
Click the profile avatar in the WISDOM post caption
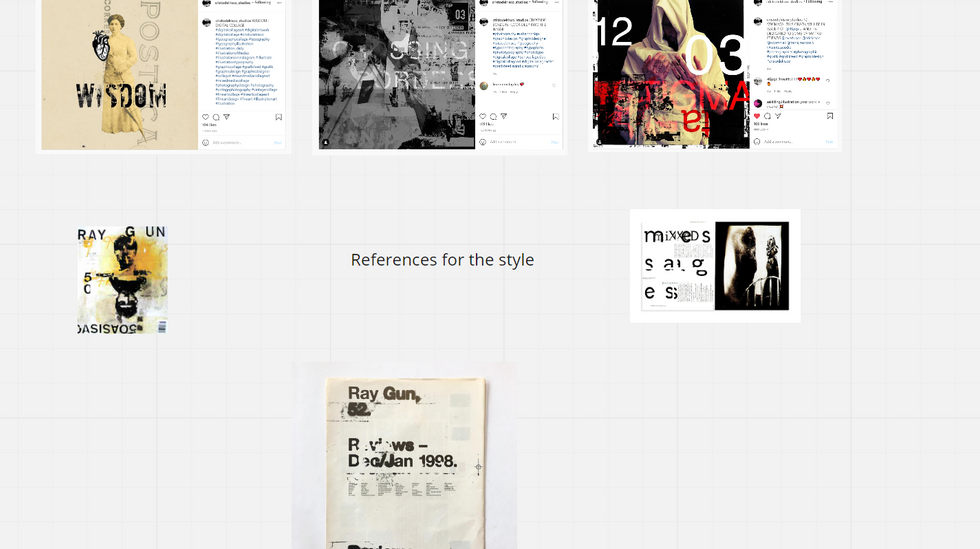pos(207,23)
